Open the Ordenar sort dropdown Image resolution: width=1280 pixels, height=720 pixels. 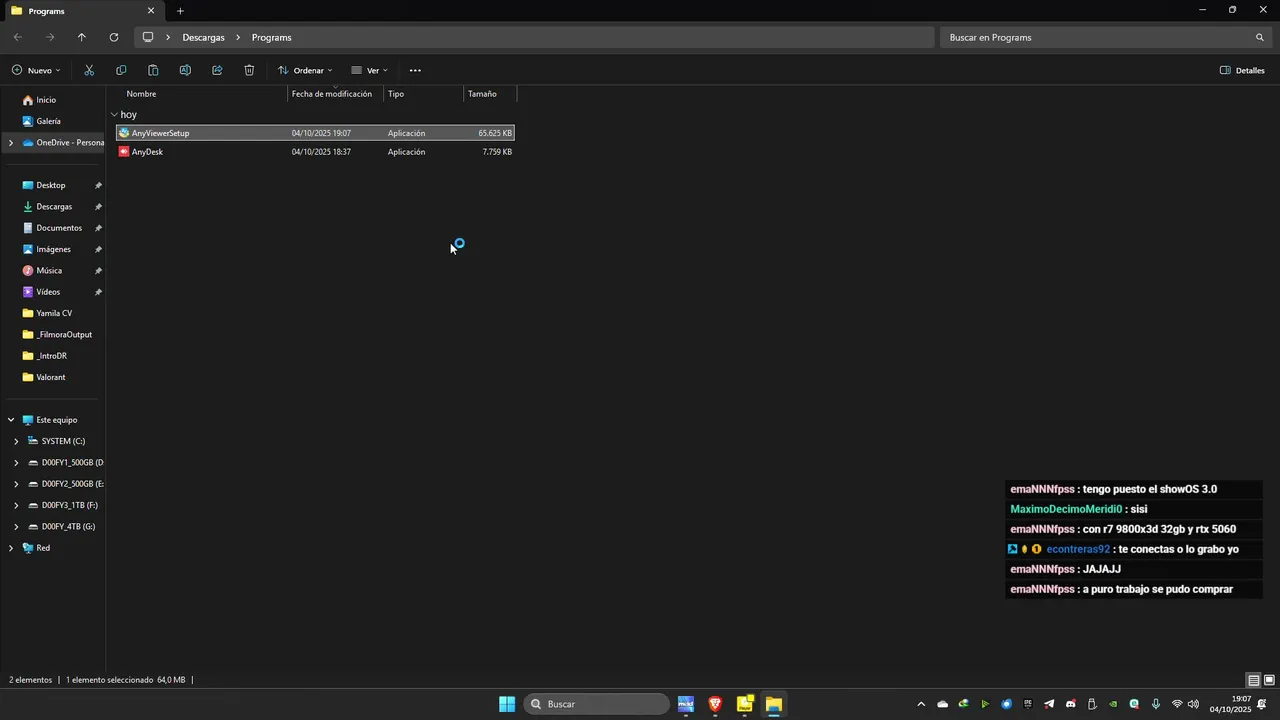[x=305, y=70]
